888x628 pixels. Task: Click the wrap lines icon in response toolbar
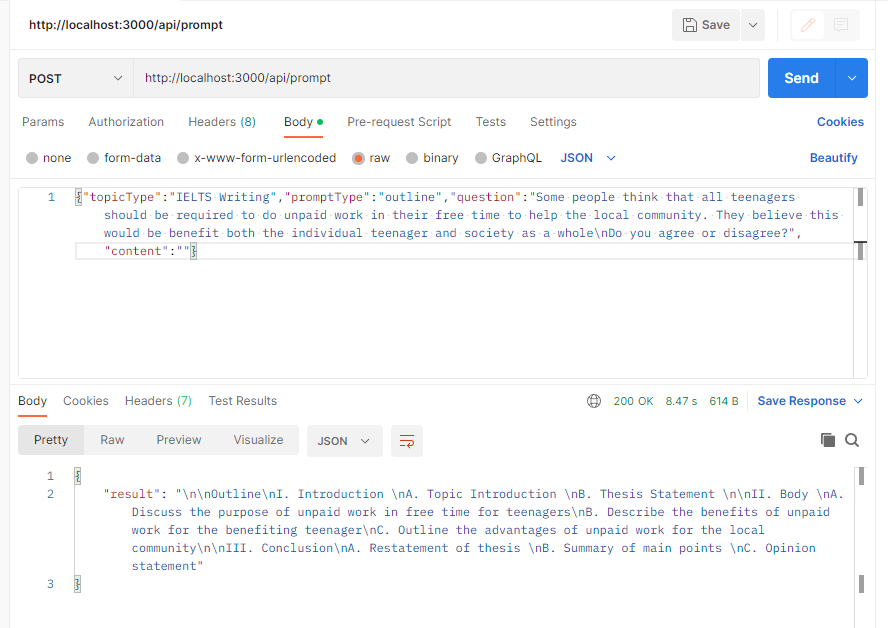[x=406, y=441]
